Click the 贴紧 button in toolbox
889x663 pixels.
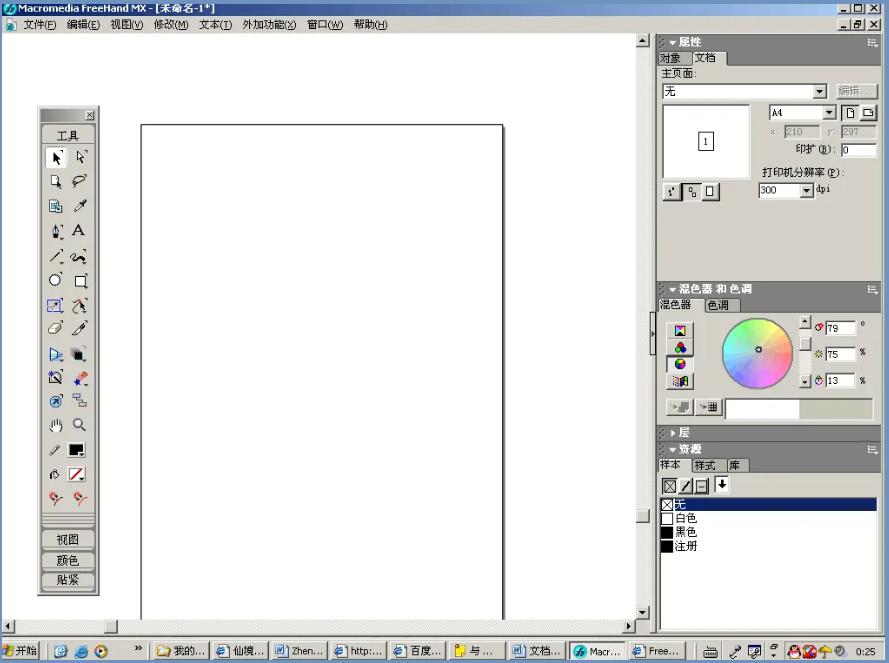coord(67,580)
